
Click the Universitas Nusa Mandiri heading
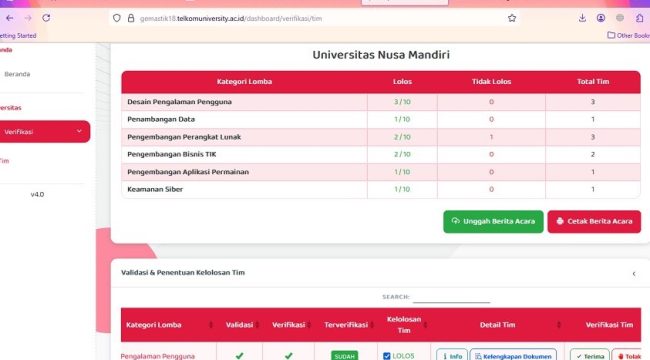point(381,55)
